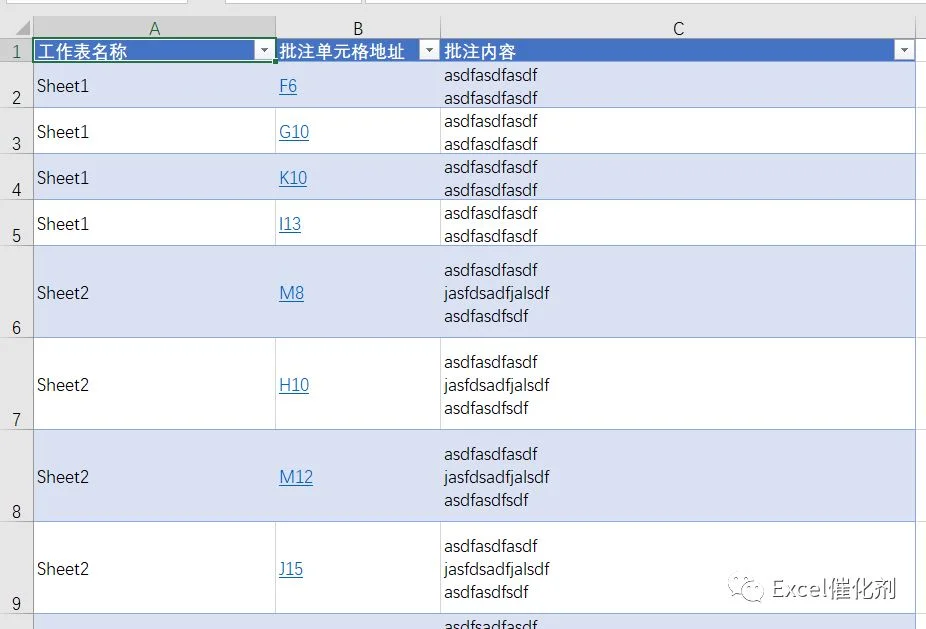The height and width of the screenshot is (629, 926).
Task: Open the 批注单元格地址 filter dropdown
Action: pyautogui.click(x=429, y=51)
